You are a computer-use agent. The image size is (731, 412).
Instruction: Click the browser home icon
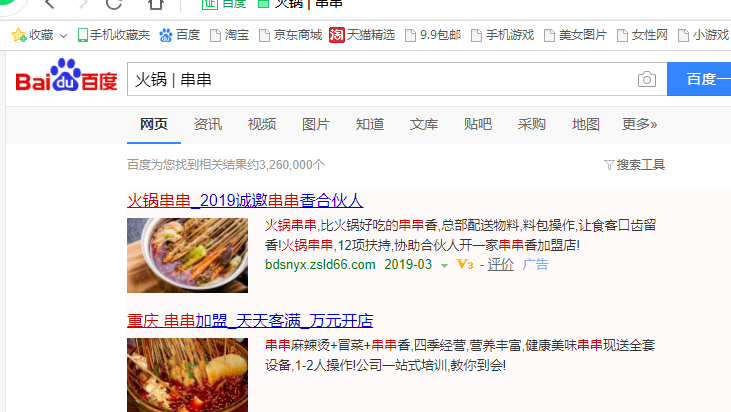156,4
